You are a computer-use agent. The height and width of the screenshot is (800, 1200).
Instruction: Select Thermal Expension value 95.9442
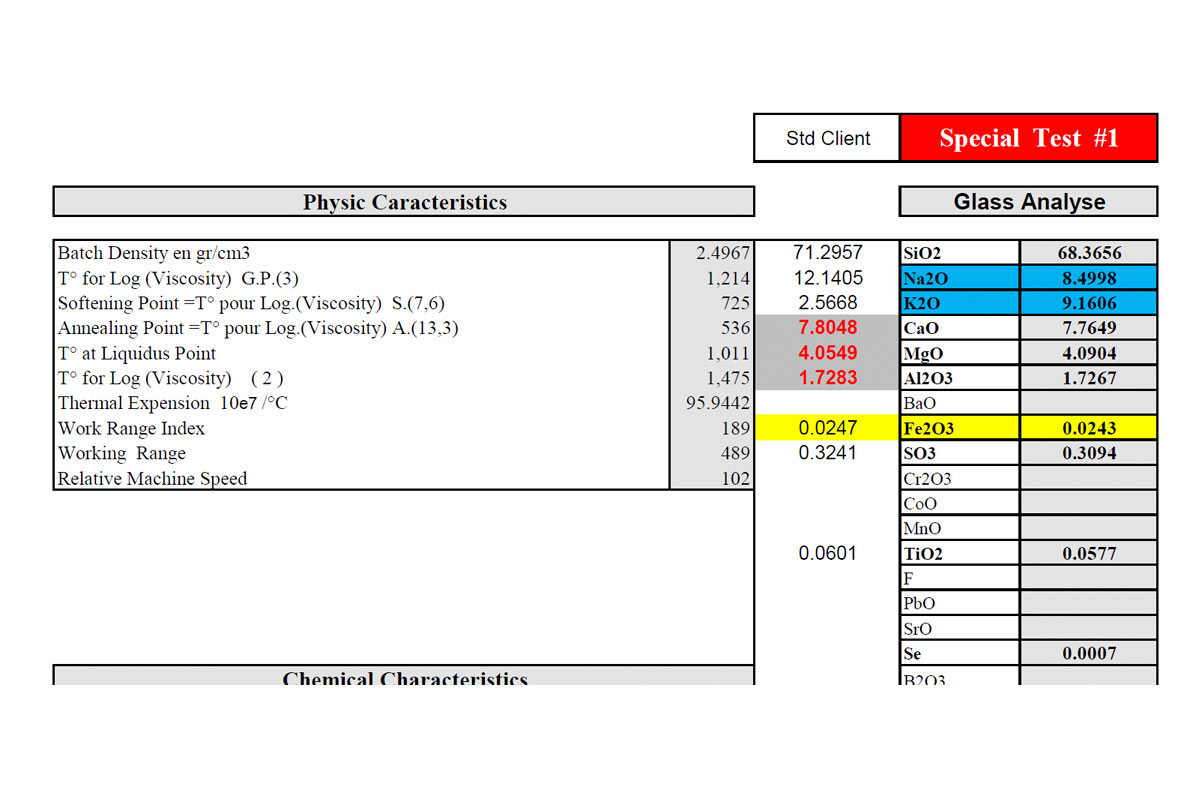[x=712, y=403]
